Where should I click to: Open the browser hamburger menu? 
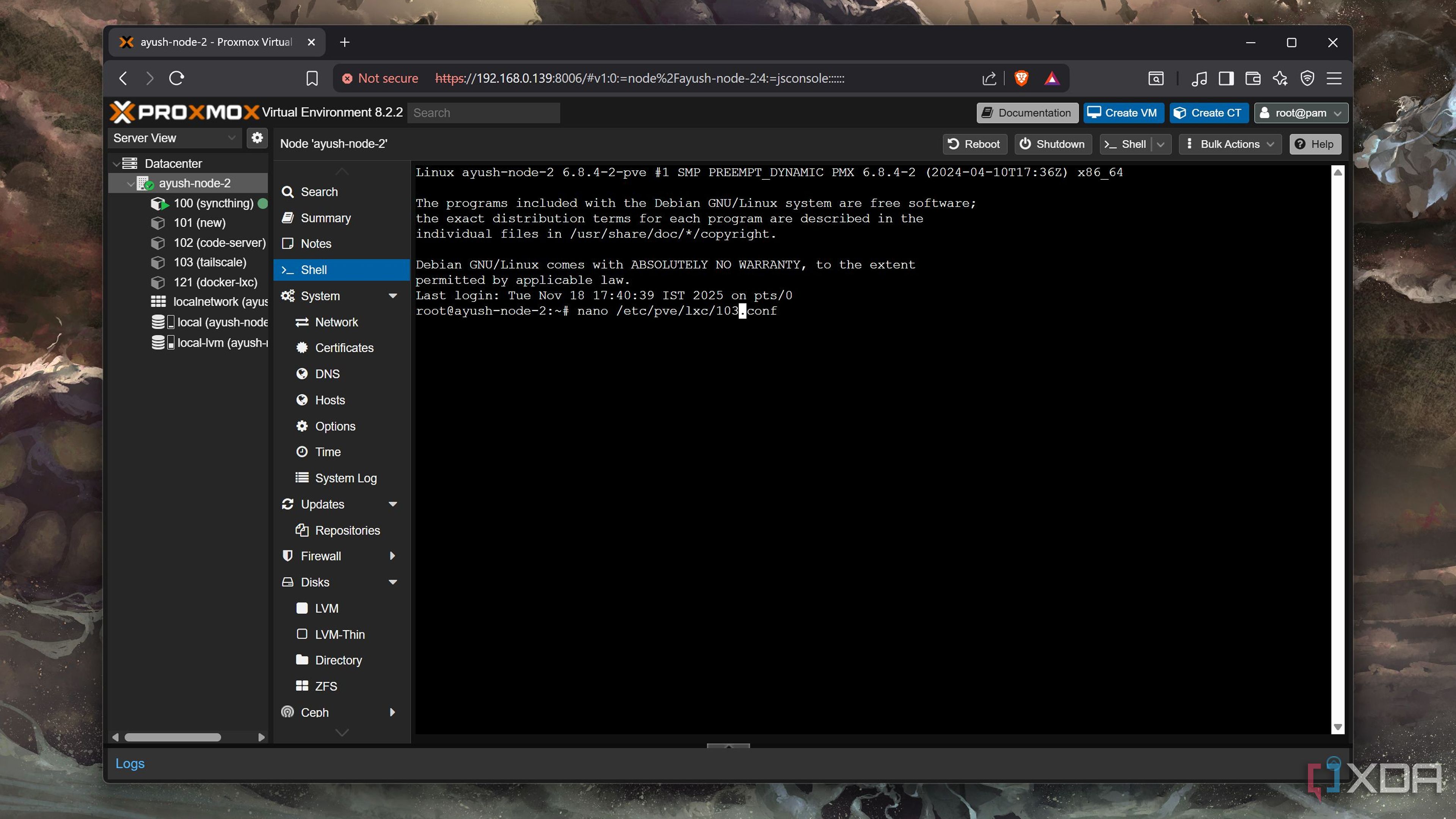(1335, 78)
